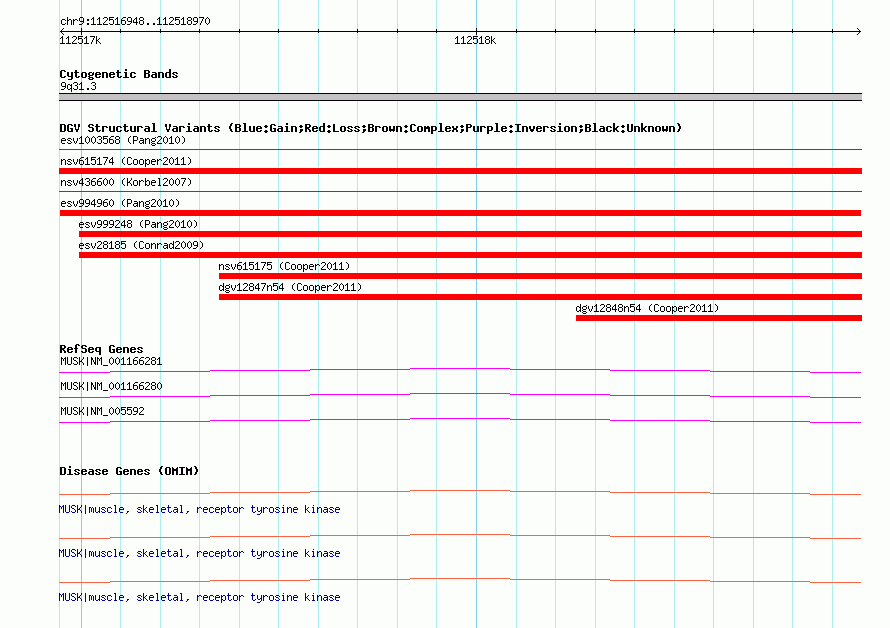Select transcript MUSK|NM_005592
The width and height of the screenshot is (890, 628).
102,411
